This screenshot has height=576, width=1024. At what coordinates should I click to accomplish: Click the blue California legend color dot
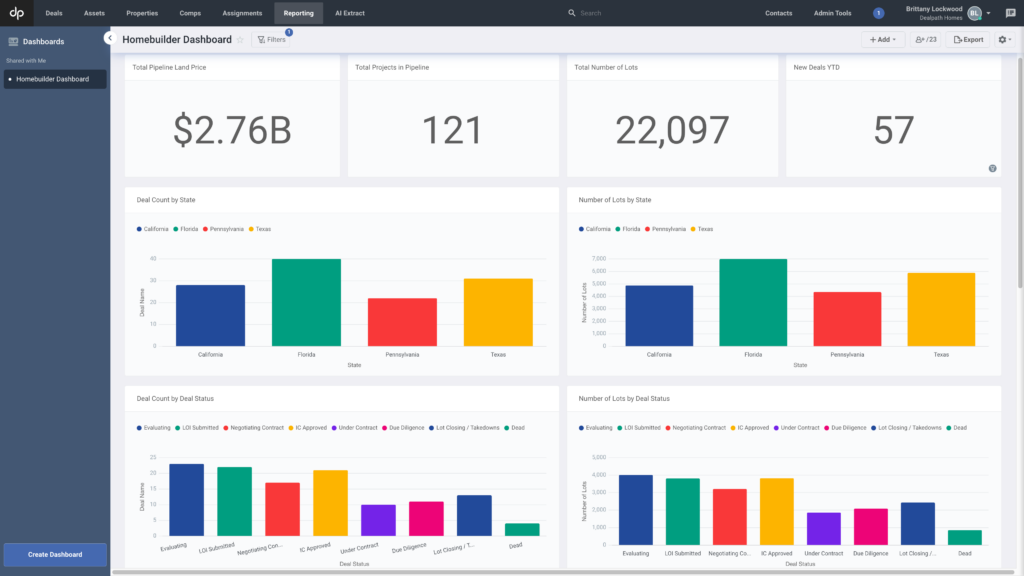pyautogui.click(x=139, y=229)
